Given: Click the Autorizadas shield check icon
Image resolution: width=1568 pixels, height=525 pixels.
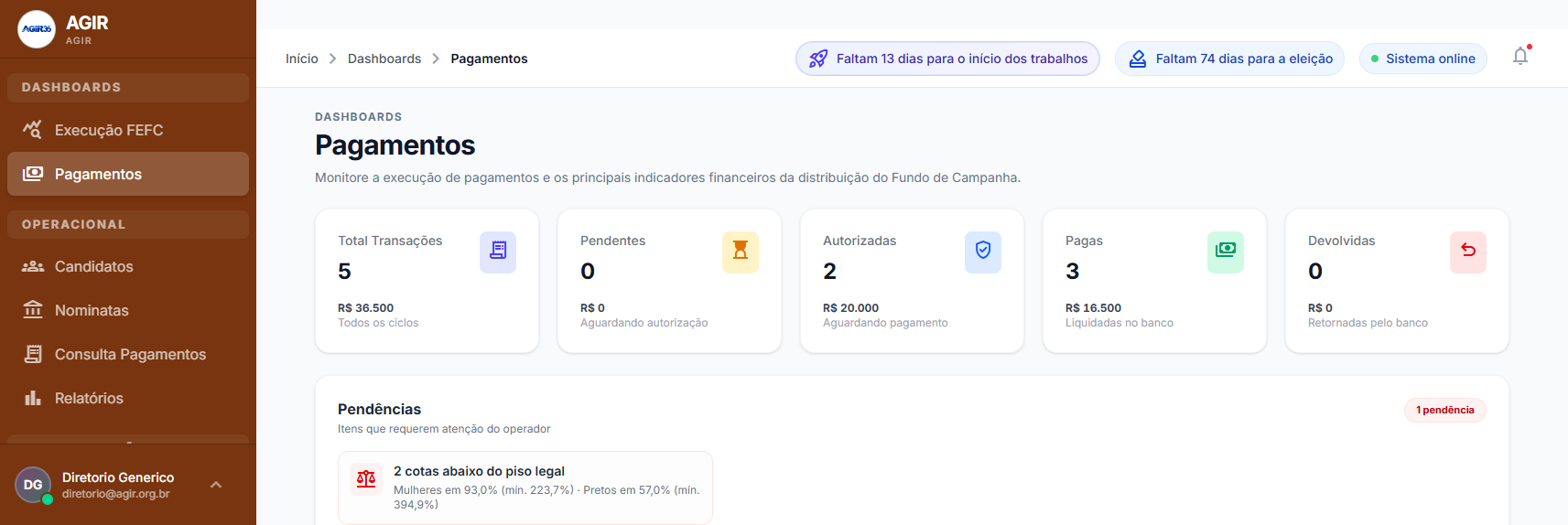Looking at the screenshot, I should [x=983, y=252].
